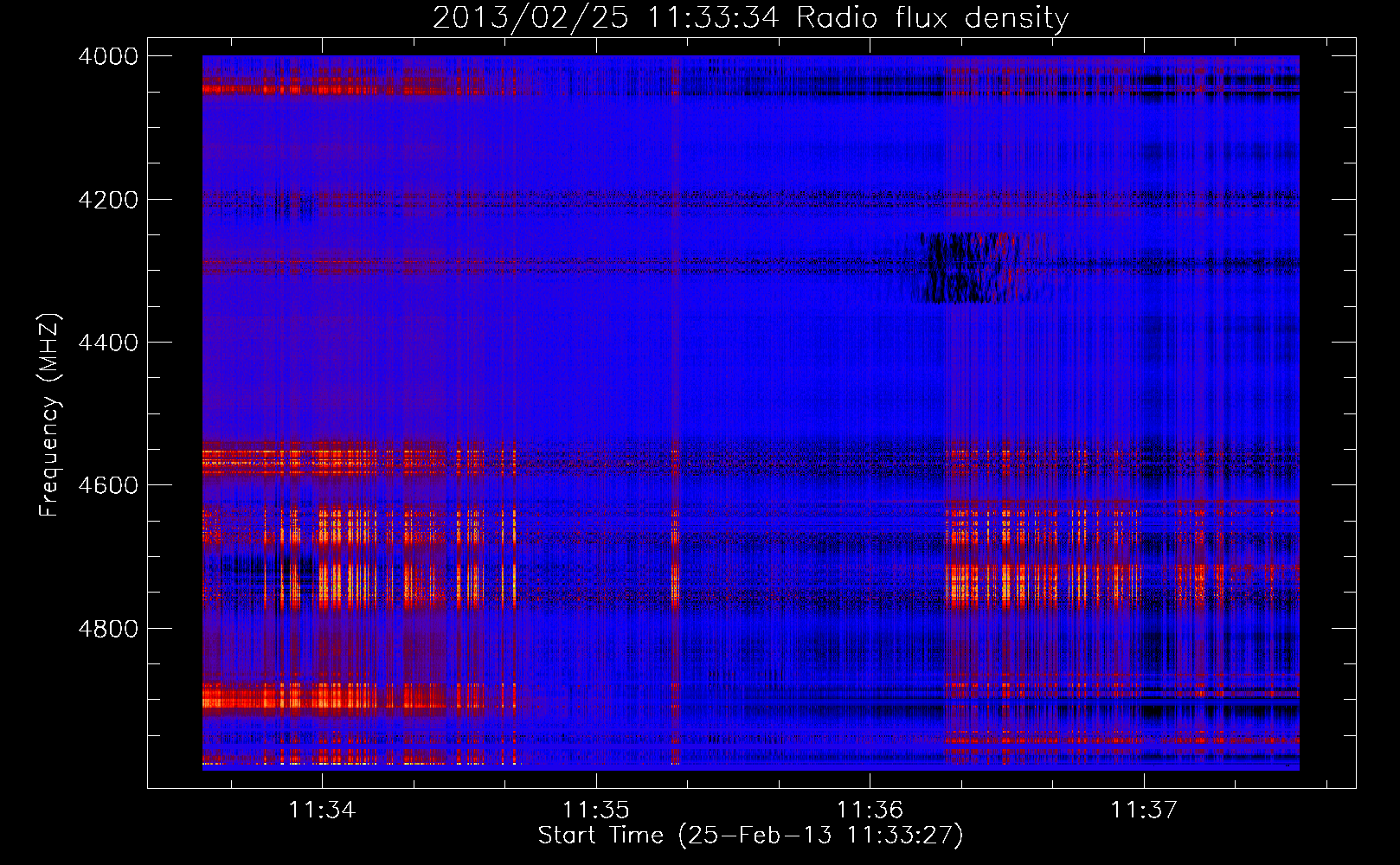Click the plot title 'Radio flux density'
This screenshot has height=865, width=1400.
click(933, 18)
